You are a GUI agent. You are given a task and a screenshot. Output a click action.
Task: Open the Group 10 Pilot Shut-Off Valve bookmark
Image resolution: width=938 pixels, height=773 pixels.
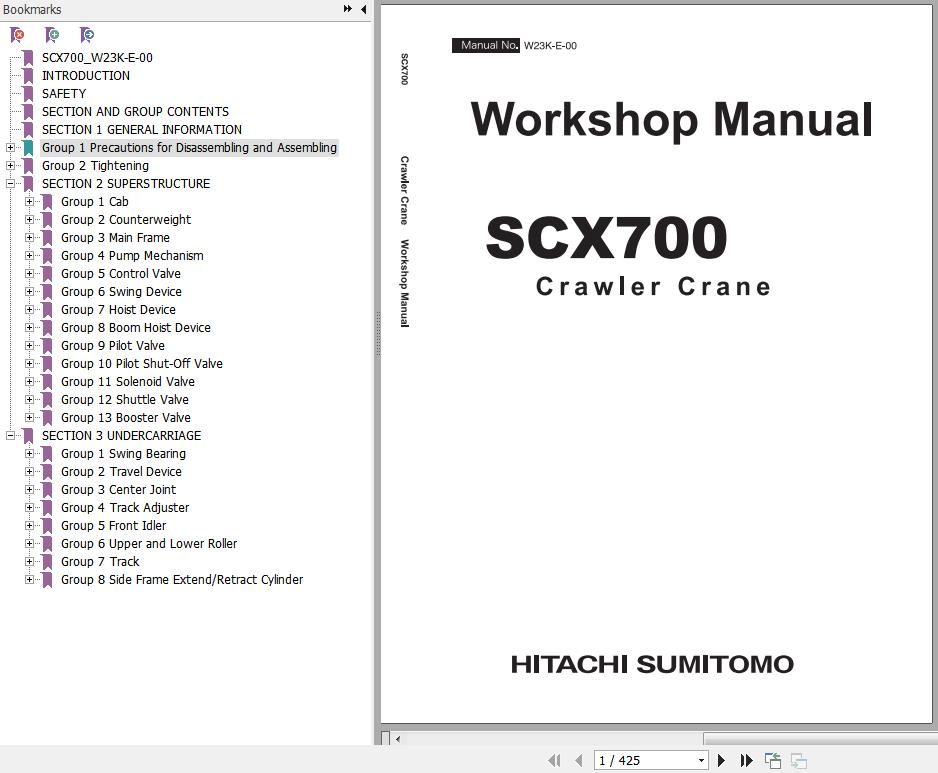142,364
